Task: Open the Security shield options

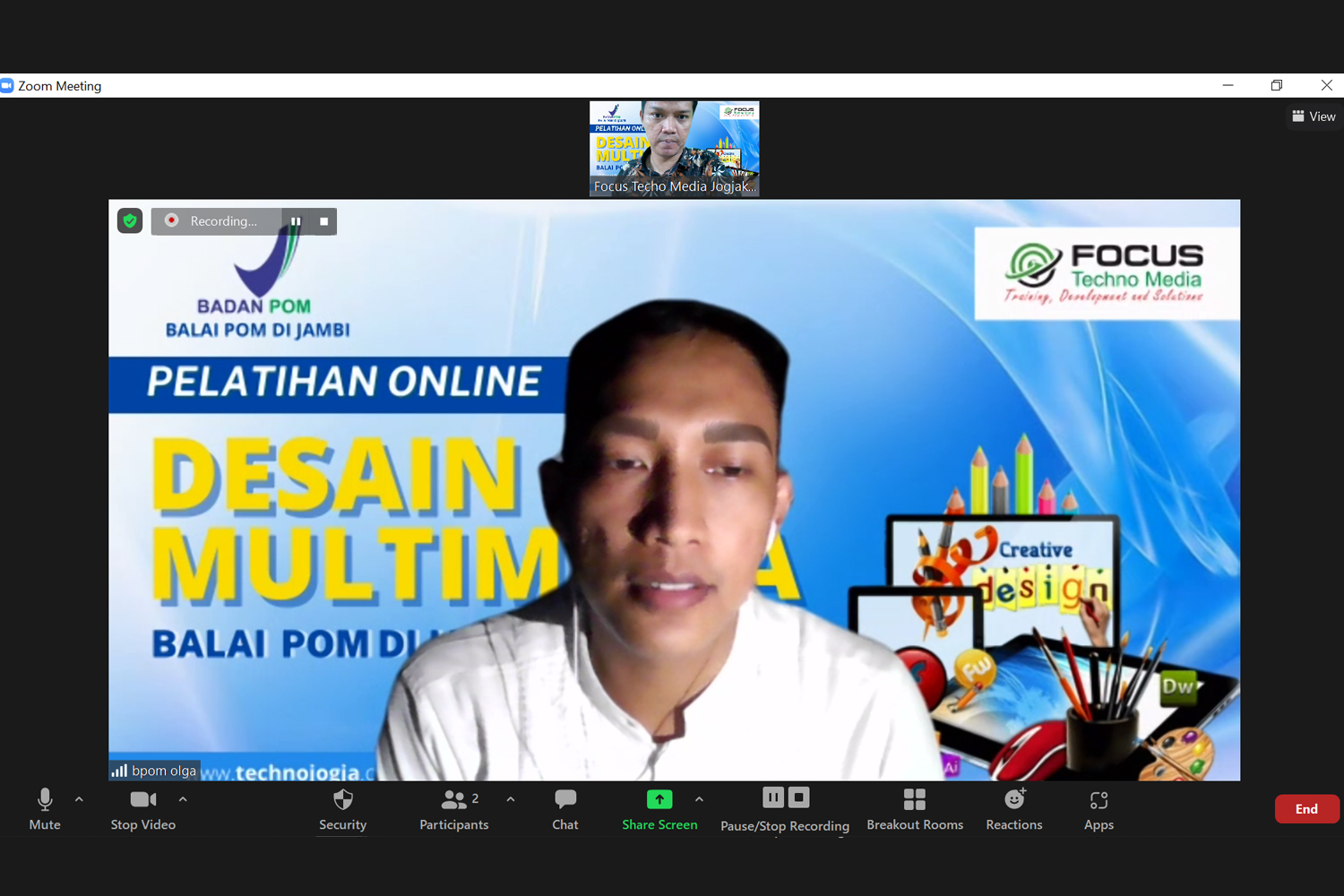Action: pyautogui.click(x=342, y=809)
